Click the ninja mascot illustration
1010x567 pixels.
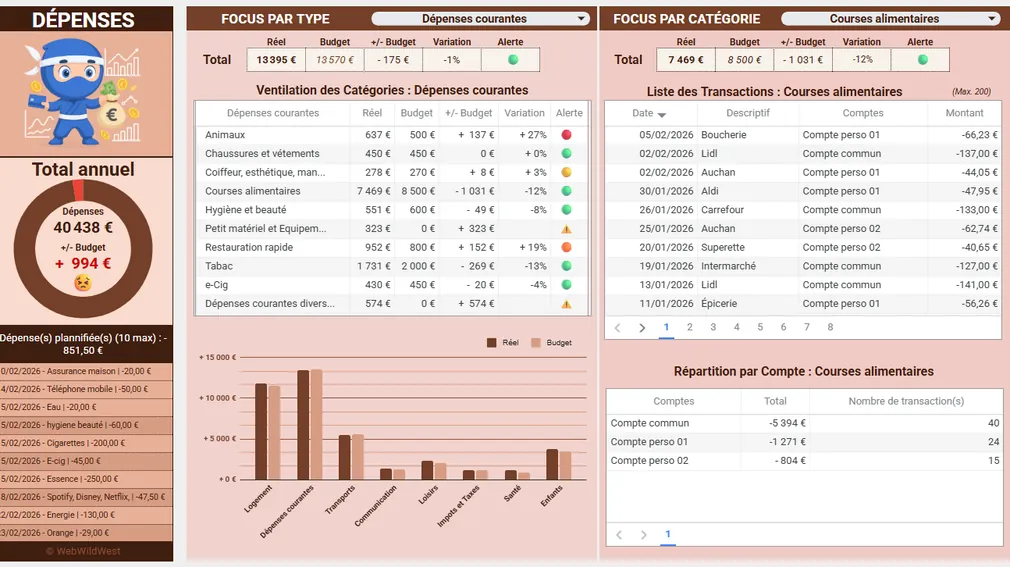point(82,92)
